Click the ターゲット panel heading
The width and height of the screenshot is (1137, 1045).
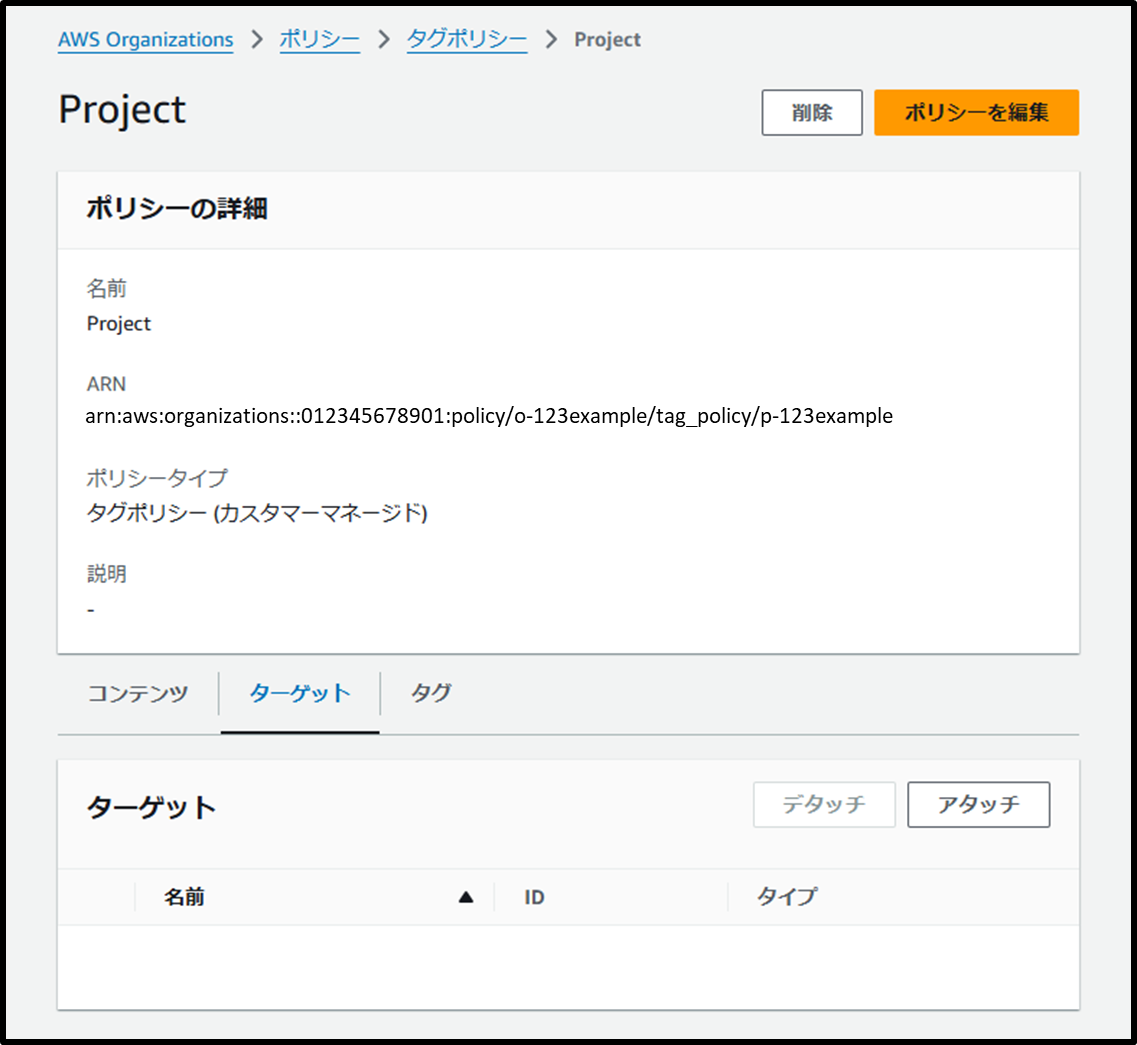[x=152, y=806]
